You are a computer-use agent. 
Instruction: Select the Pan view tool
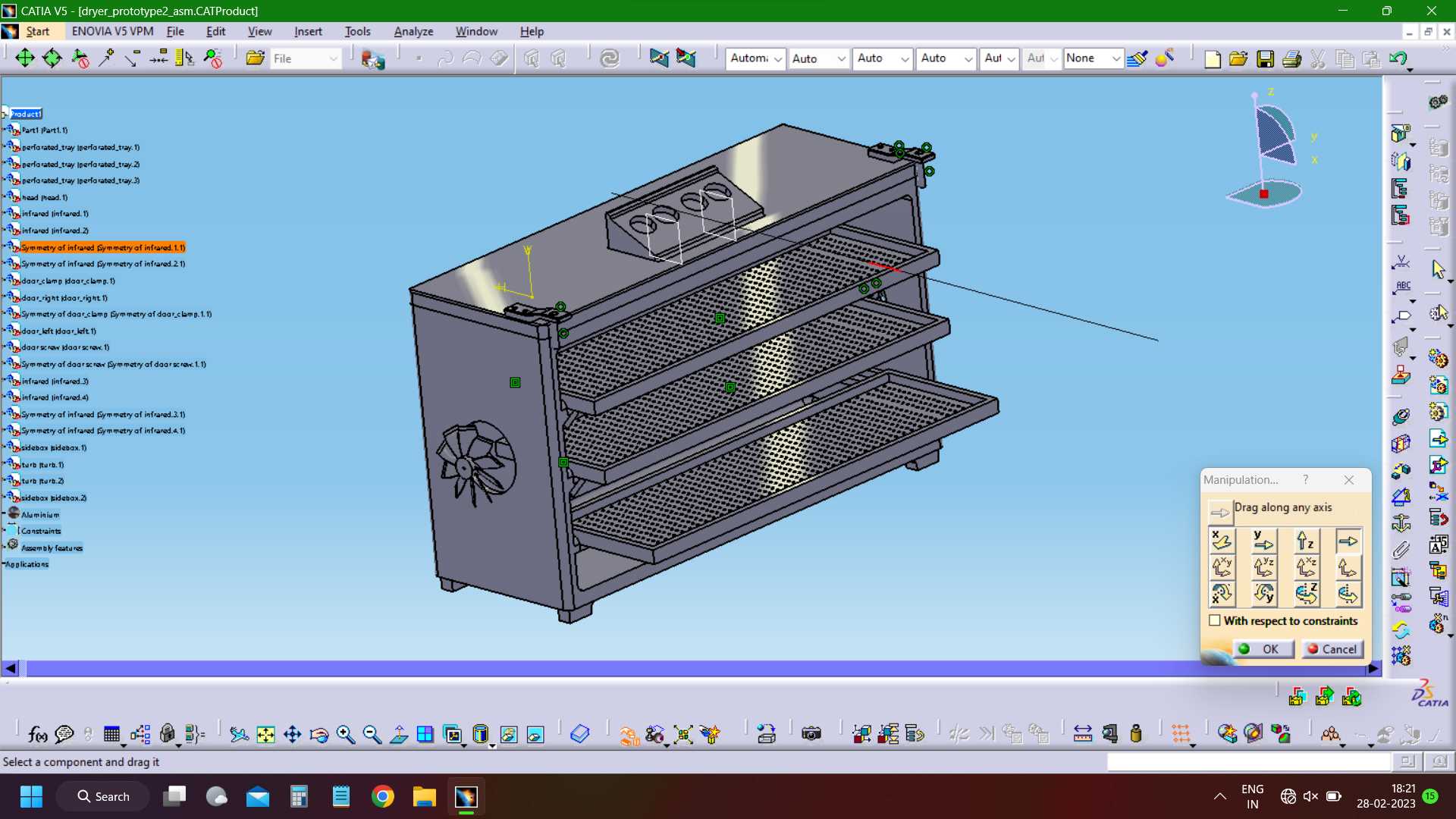292,734
